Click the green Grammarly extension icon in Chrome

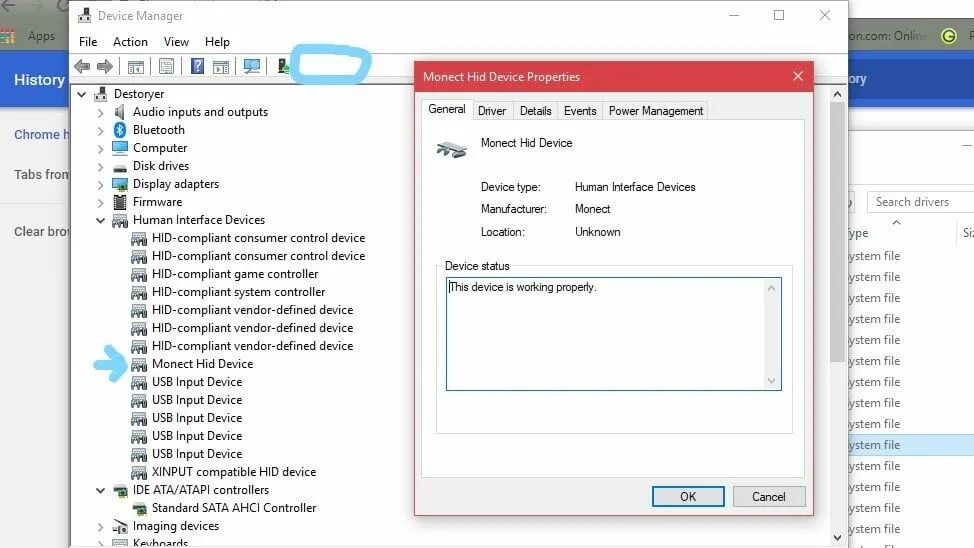949,36
